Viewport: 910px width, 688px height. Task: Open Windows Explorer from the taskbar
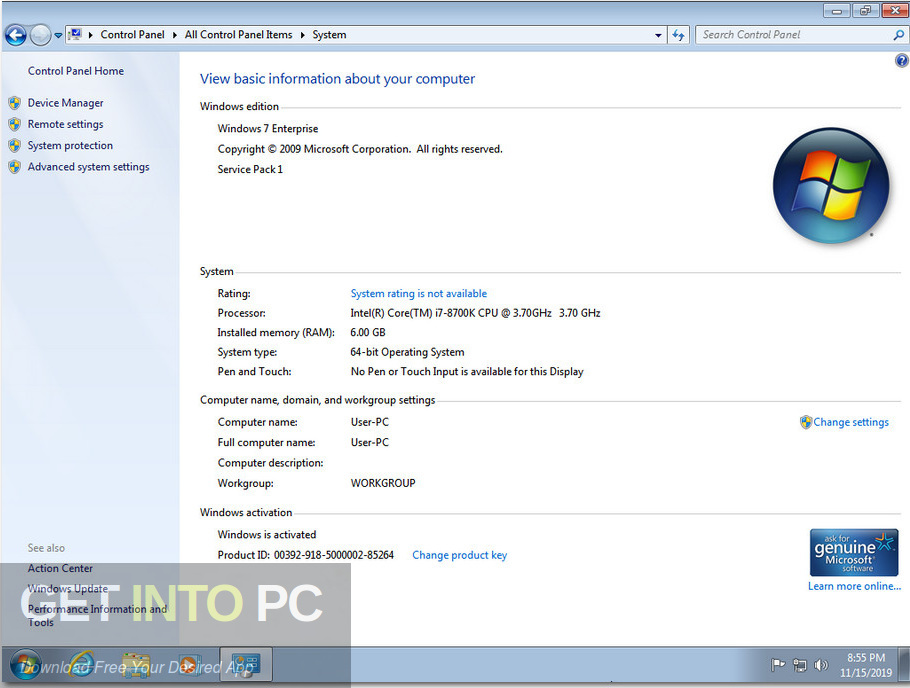pyautogui.click(x=136, y=666)
